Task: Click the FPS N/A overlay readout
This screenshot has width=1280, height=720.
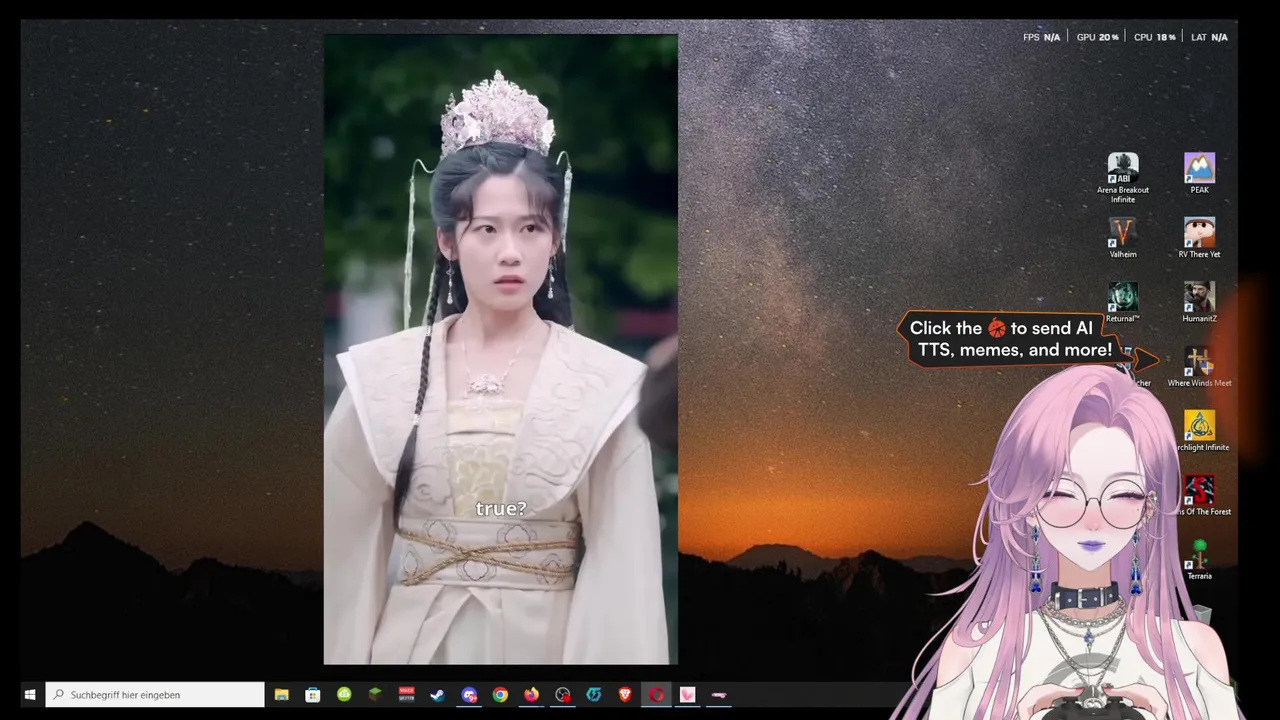Action: (x=1041, y=37)
